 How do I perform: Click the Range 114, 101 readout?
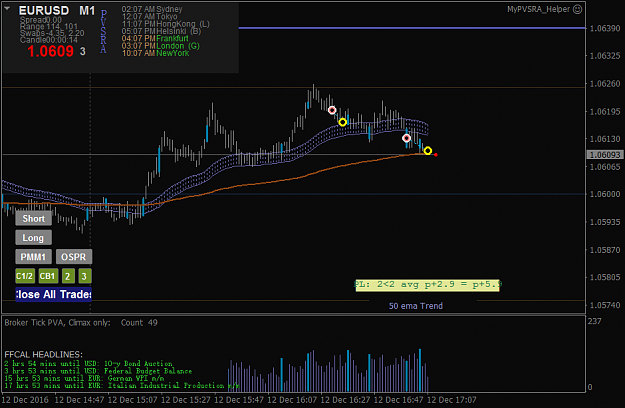point(49,27)
